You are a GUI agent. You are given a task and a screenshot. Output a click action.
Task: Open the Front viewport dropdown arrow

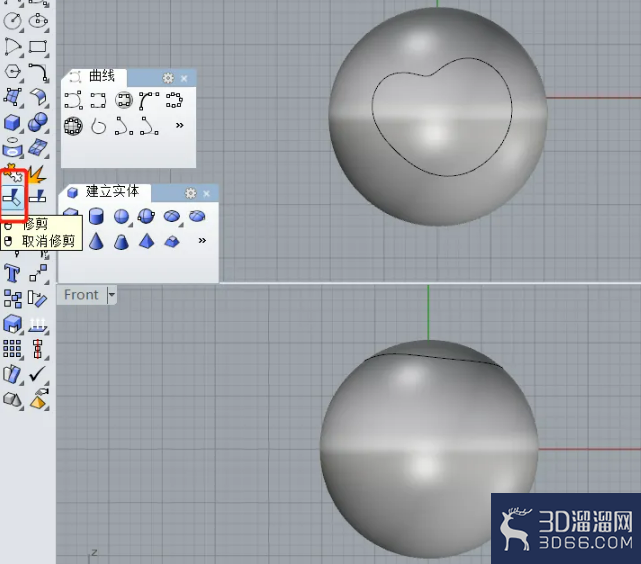coord(112,295)
